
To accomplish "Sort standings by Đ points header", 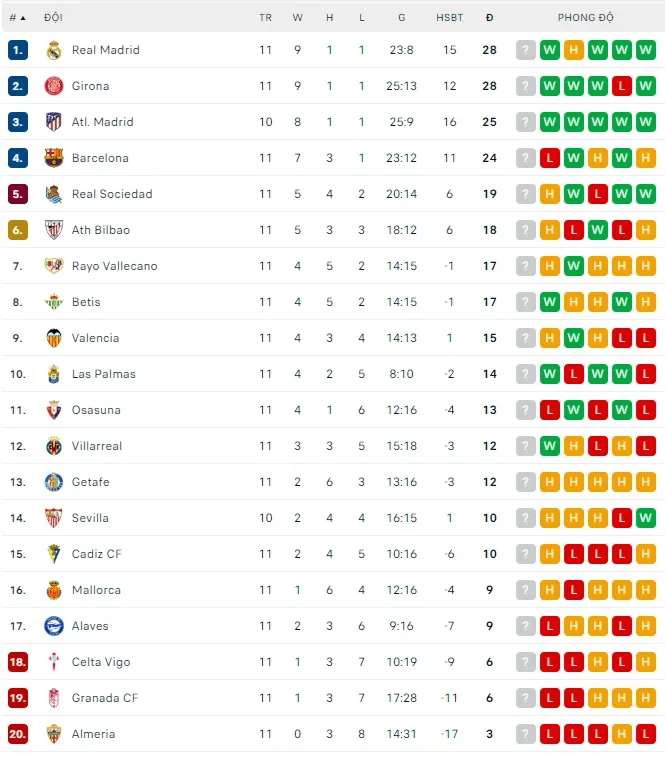I will click(x=489, y=18).
